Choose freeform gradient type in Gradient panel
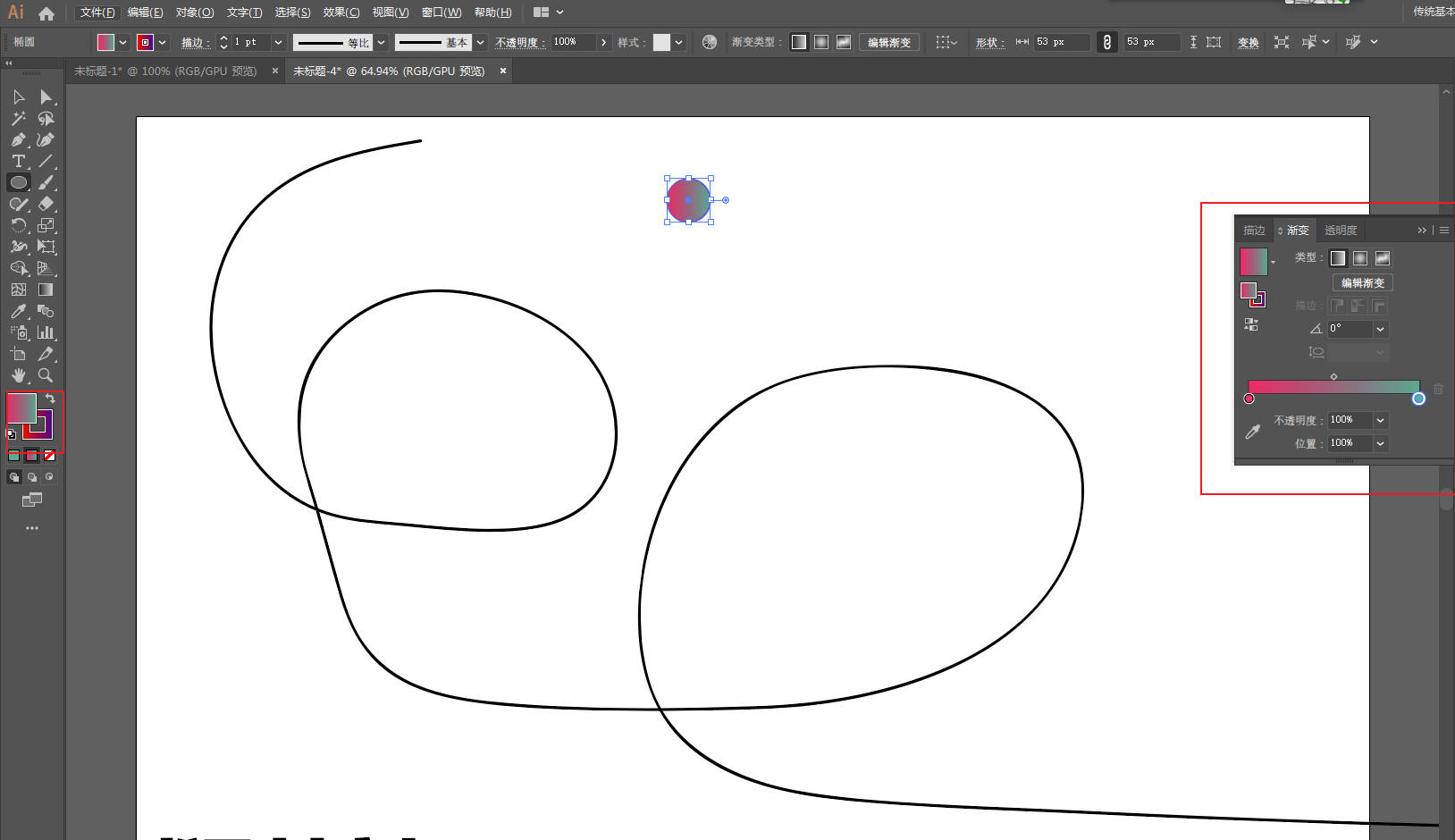 click(1382, 258)
